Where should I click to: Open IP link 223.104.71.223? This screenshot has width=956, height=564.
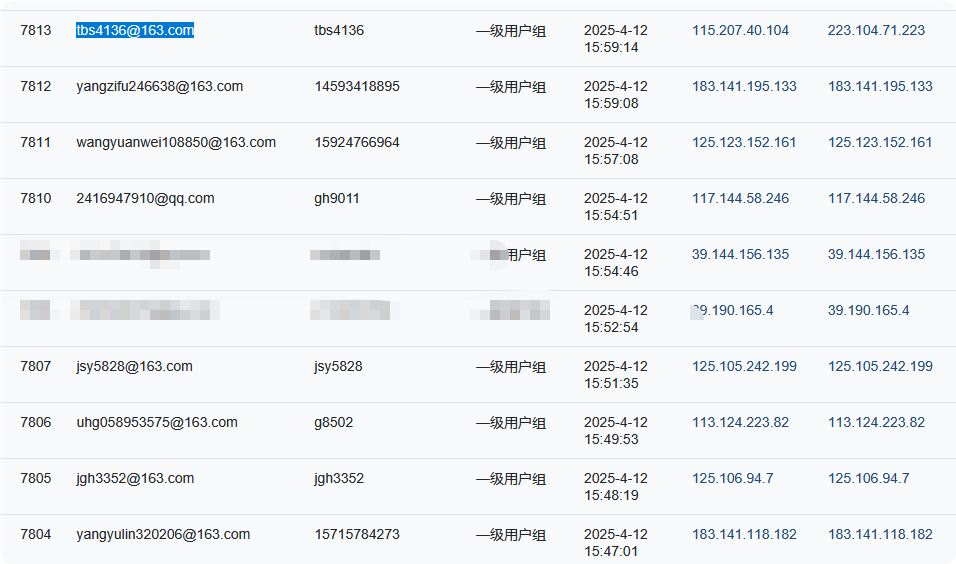coord(876,30)
